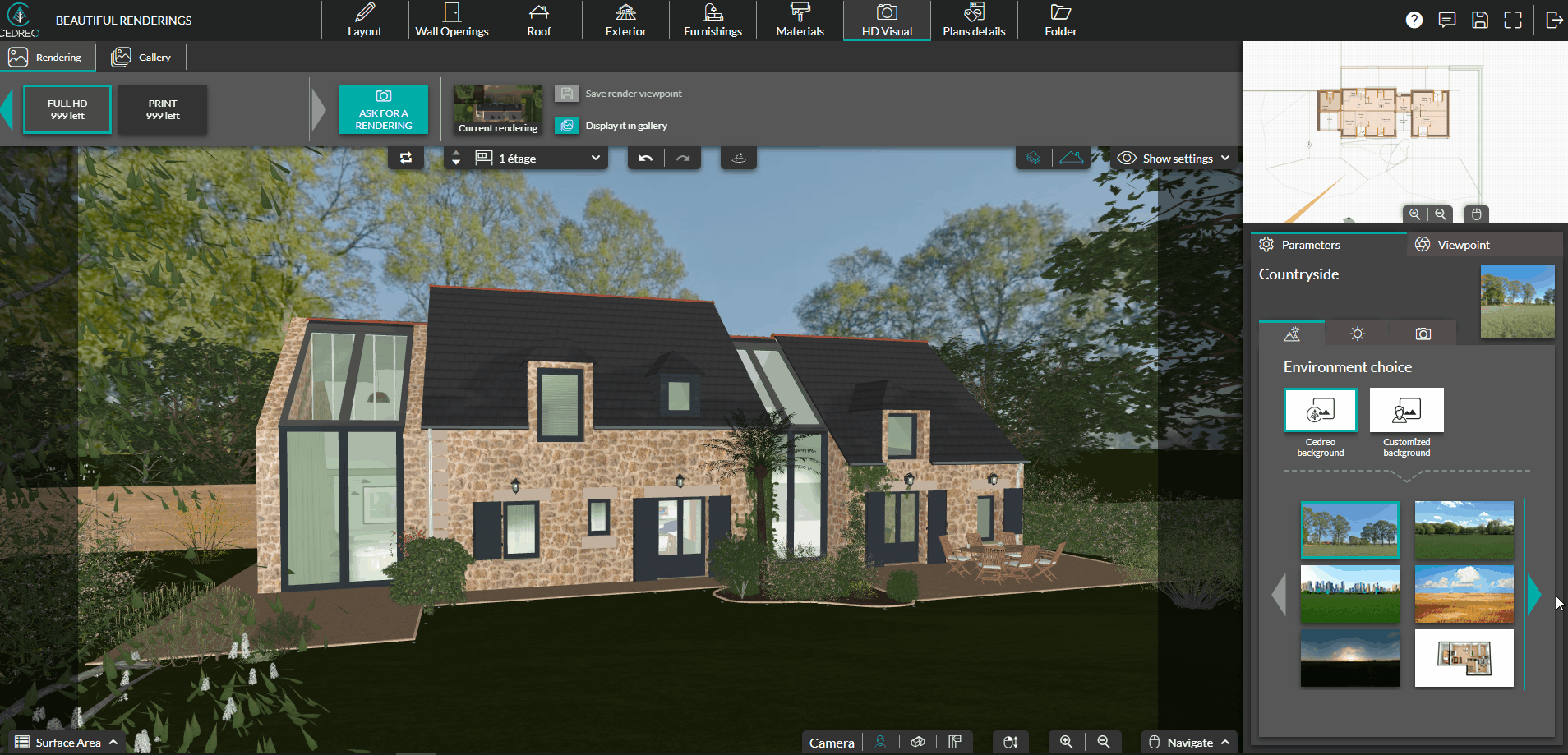Click the ASK FOR A RENDERING button

[x=383, y=108]
